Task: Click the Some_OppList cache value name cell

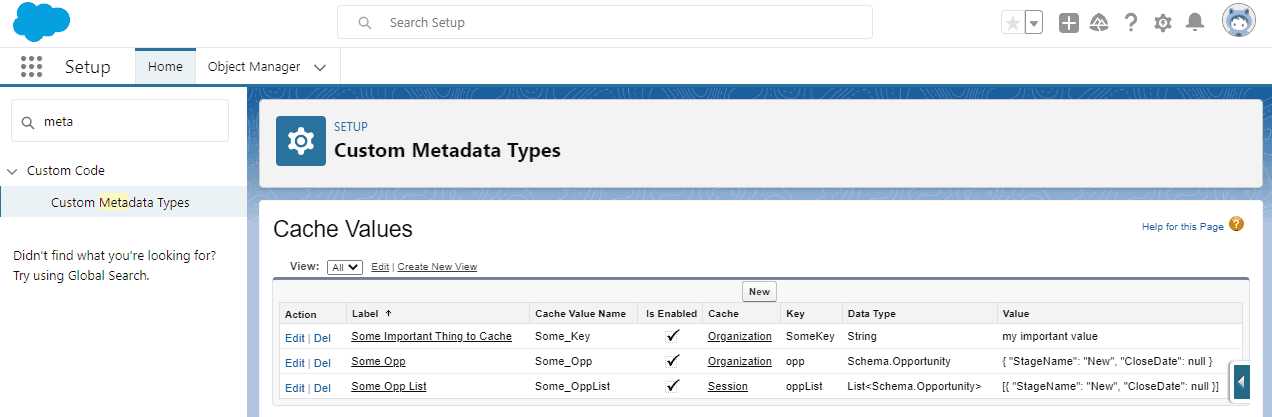Action: click(x=569, y=386)
